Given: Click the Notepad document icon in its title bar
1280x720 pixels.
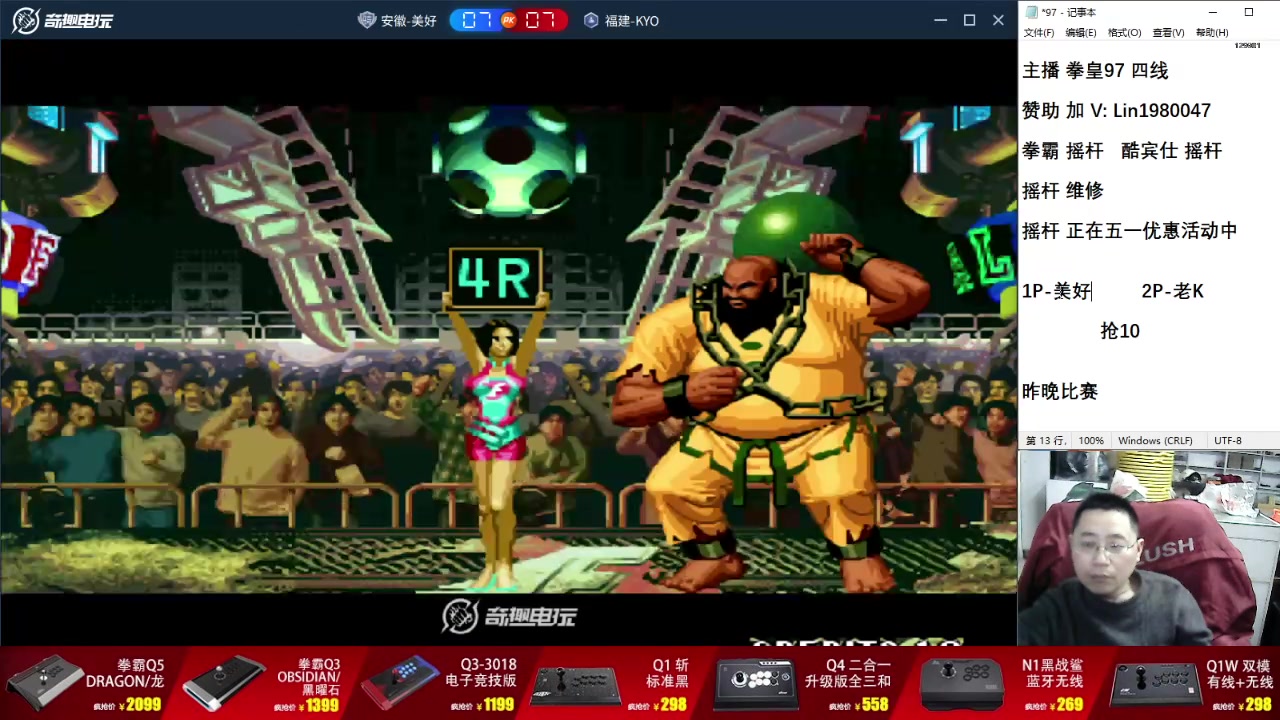Looking at the screenshot, I should coord(1031,12).
